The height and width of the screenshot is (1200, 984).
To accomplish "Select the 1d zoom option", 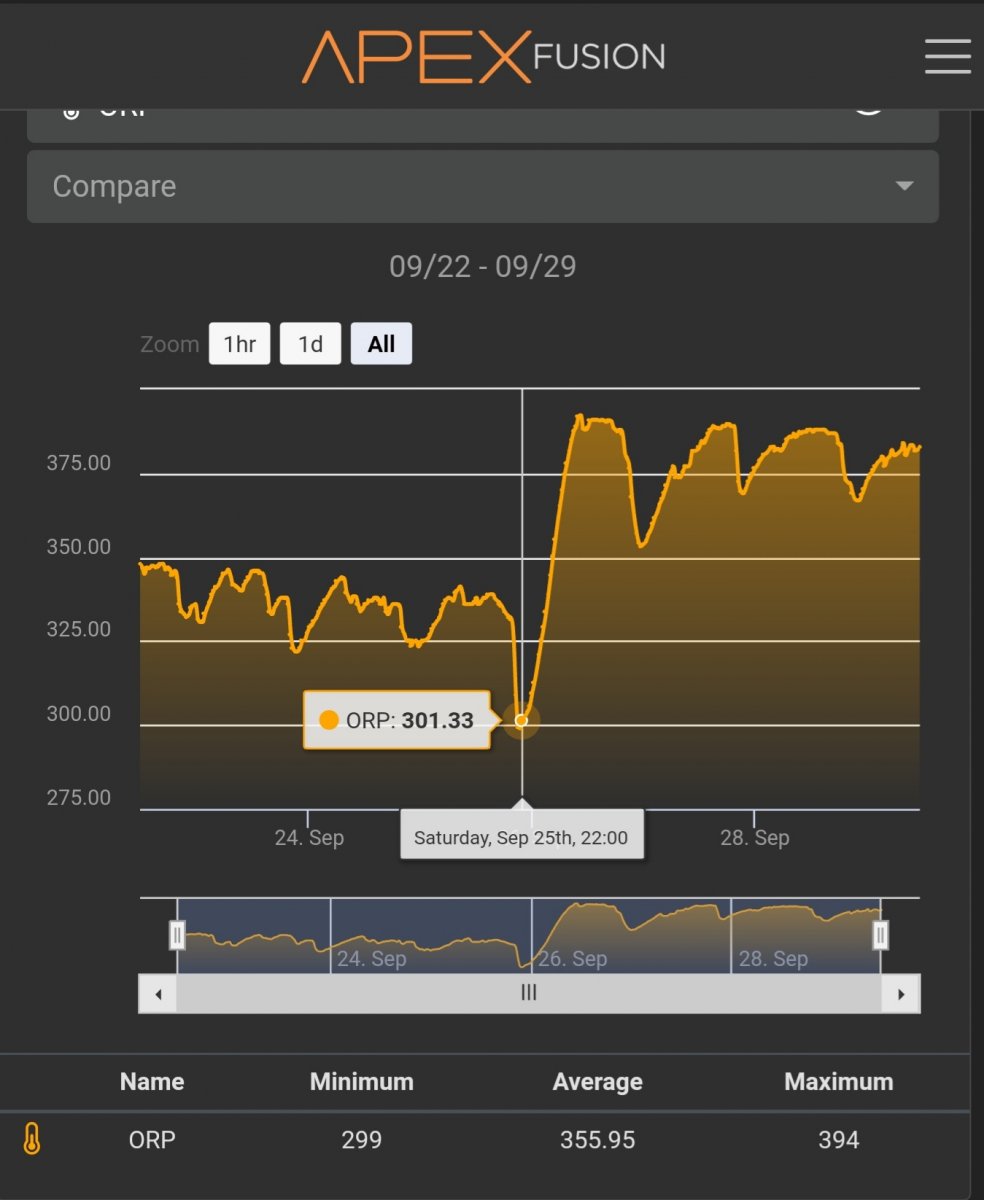I will pyautogui.click(x=310, y=344).
